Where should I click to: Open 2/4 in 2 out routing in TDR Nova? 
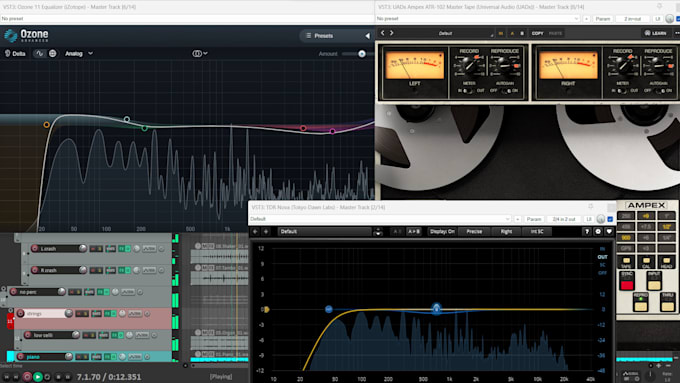564,219
